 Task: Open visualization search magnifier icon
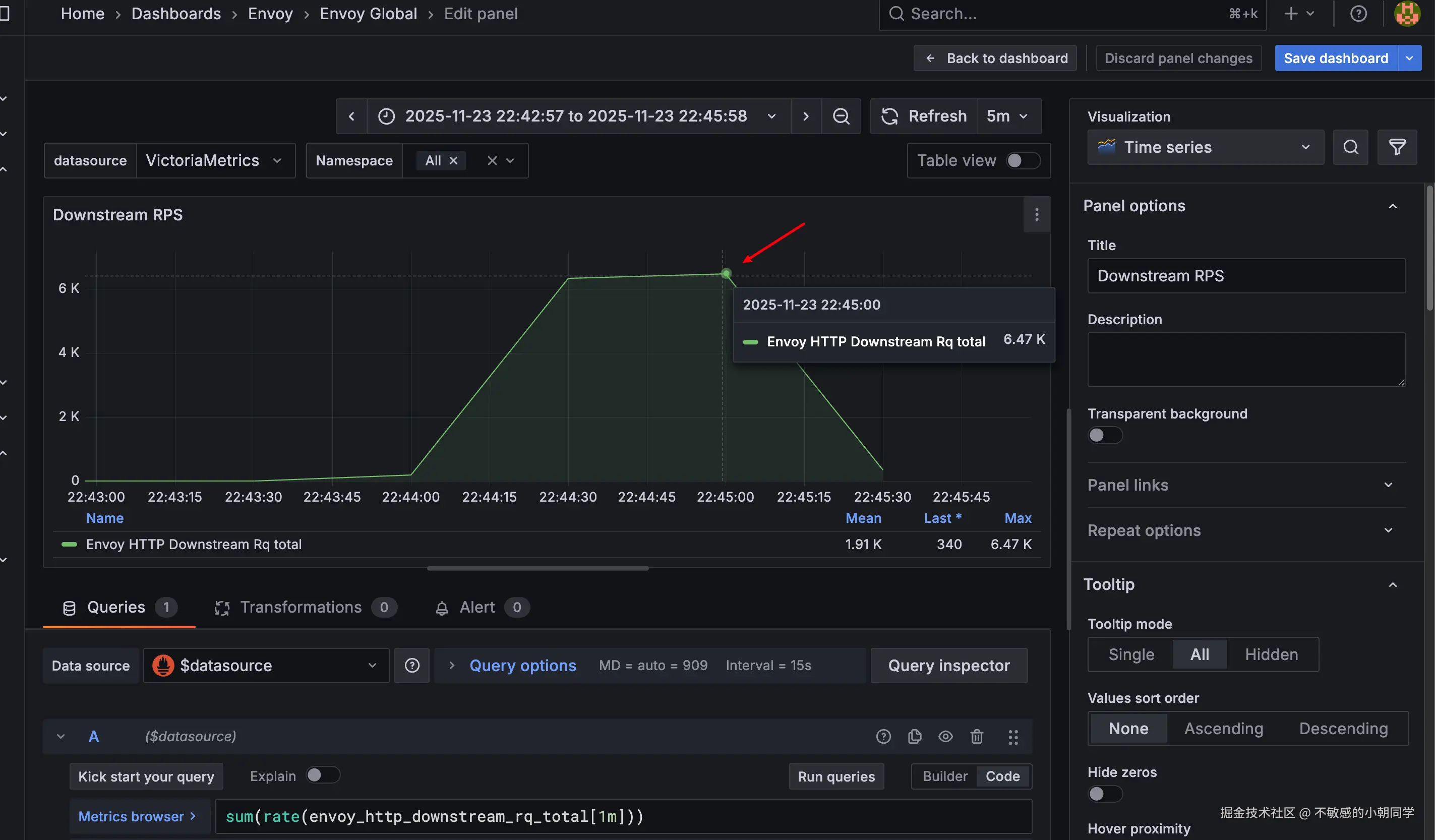[x=1350, y=148]
